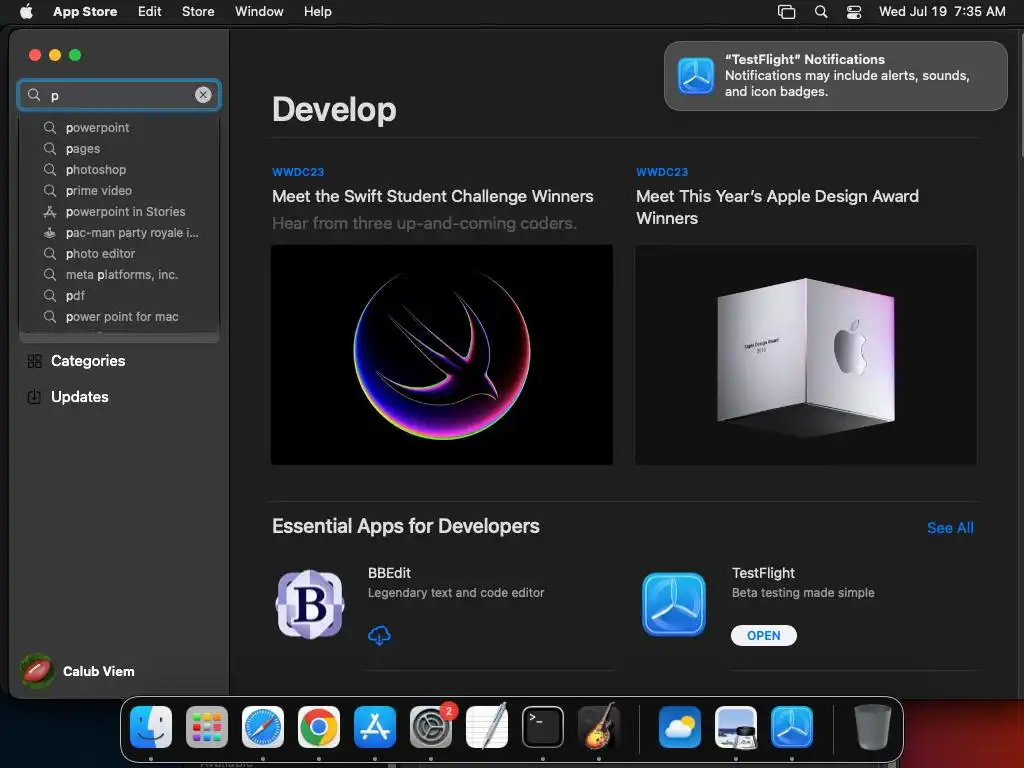The height and width of the screenshot is (768, 1024).
Task: Choose the photo editor suggestion
Action: click(x=119, y=253)
